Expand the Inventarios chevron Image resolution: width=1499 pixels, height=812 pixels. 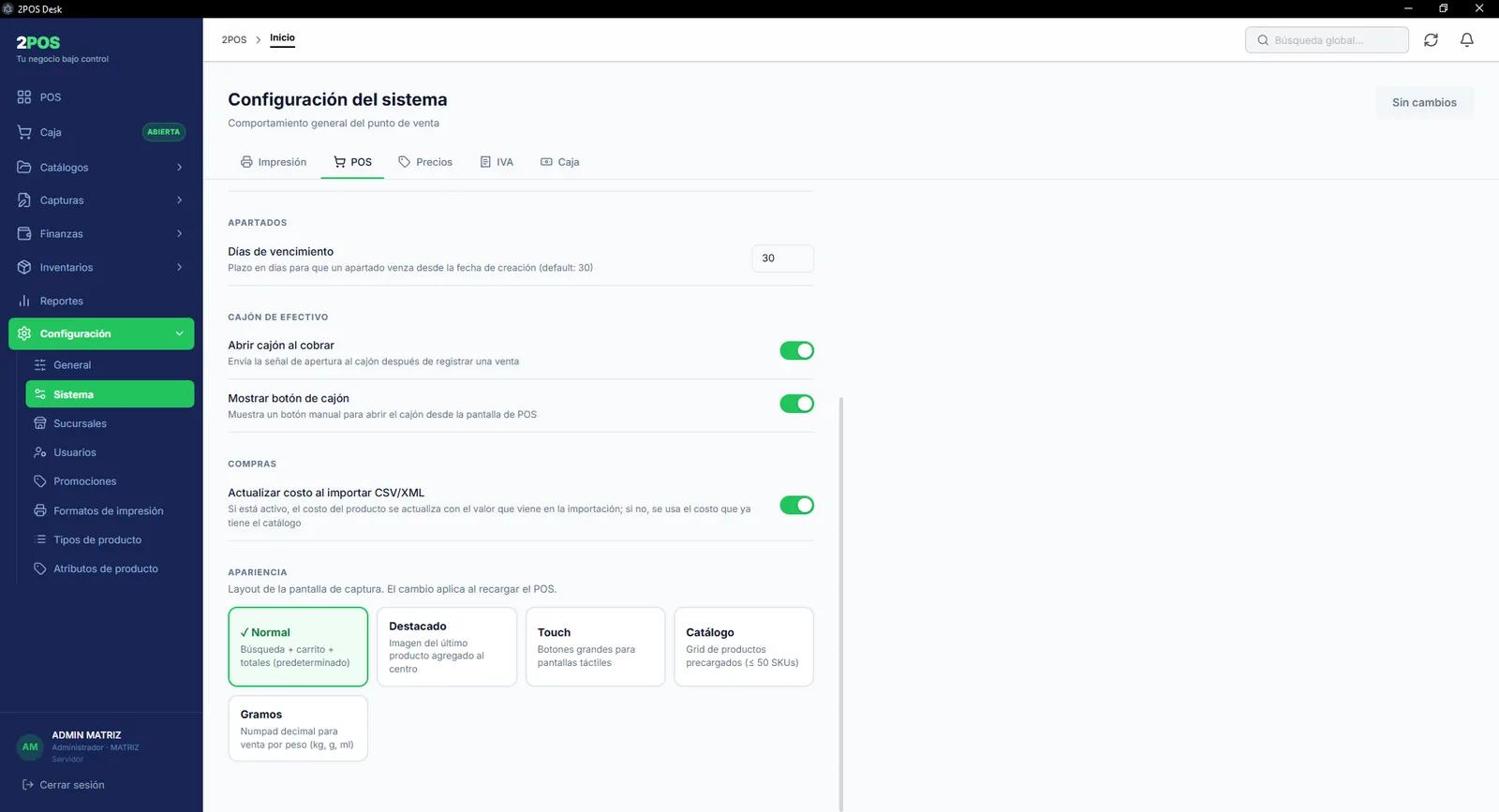tap(179, 268)
